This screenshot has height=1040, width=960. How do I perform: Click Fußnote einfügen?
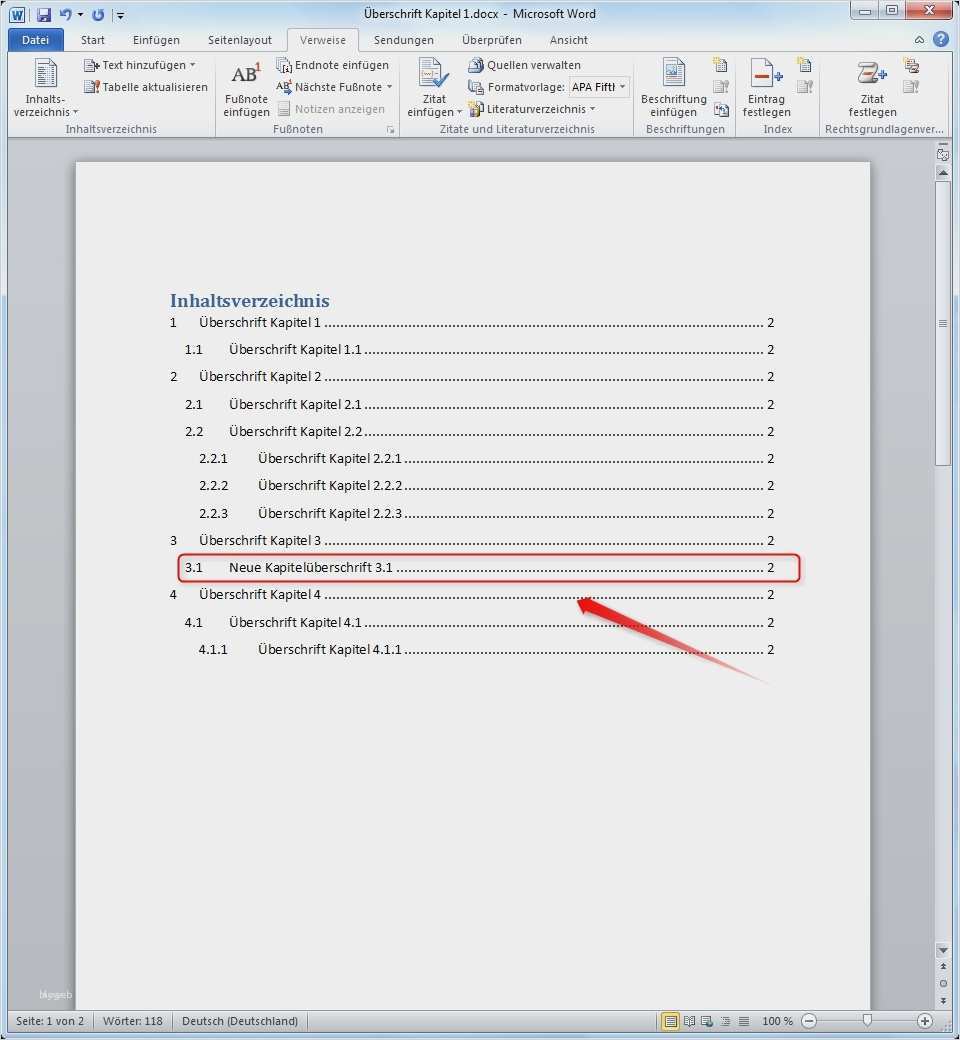(x=245, y=87)
